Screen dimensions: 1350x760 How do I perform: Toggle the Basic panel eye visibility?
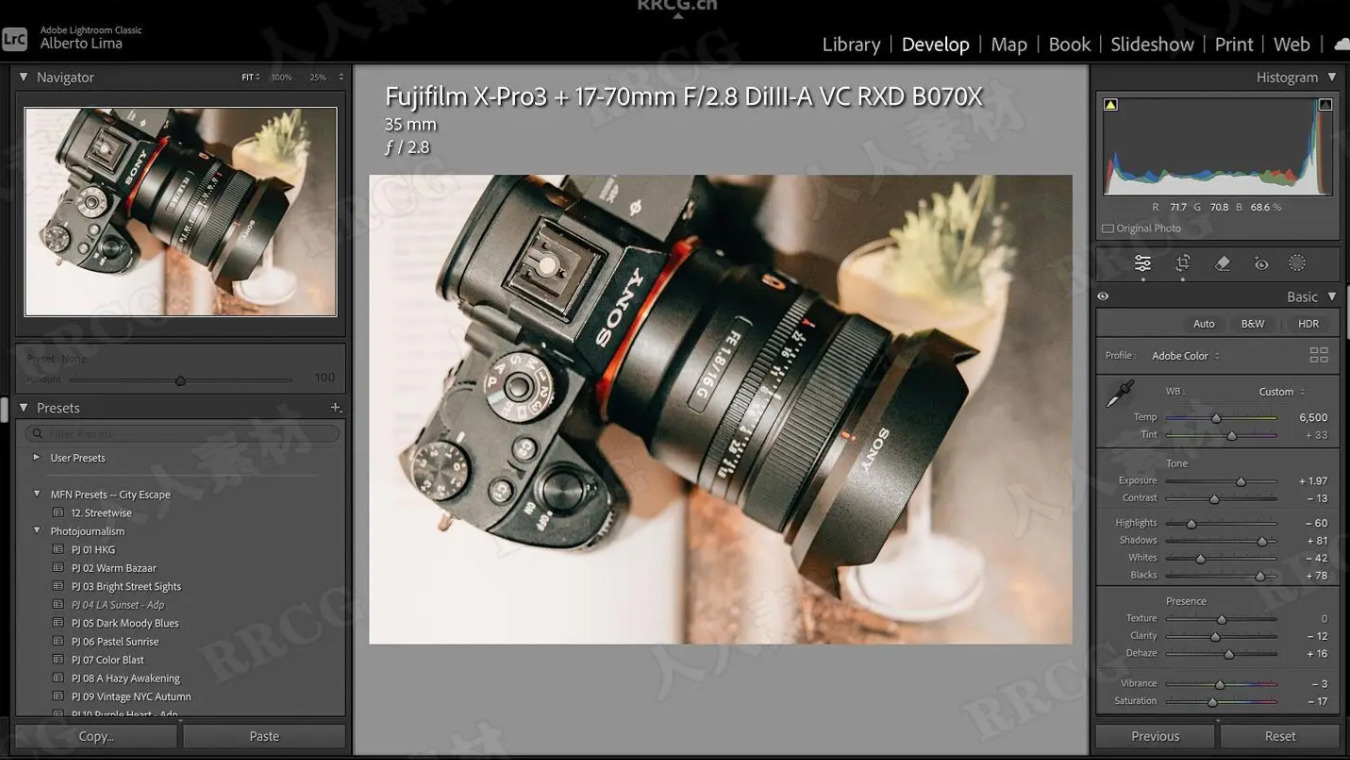1103,297
